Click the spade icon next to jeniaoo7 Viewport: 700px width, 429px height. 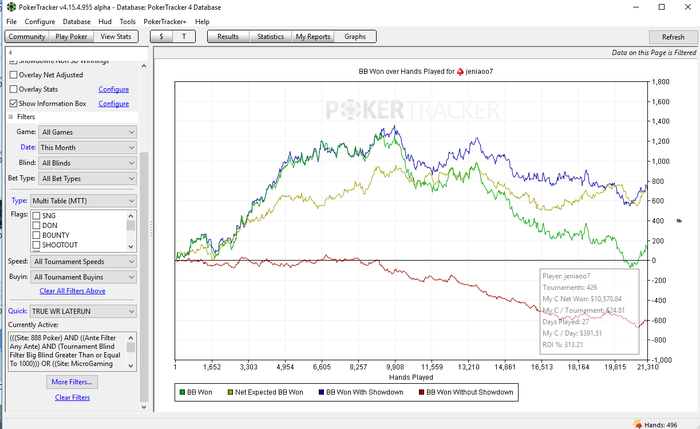pyautogui.click(x=460, y=71)
